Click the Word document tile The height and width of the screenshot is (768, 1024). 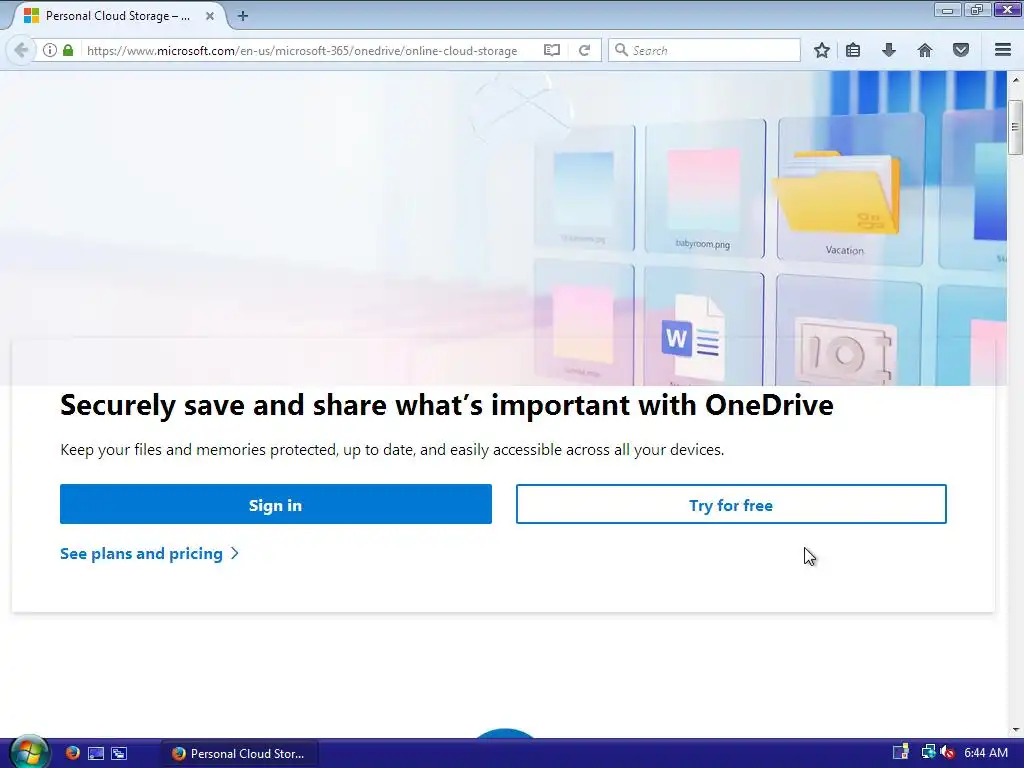click(703, 328)
